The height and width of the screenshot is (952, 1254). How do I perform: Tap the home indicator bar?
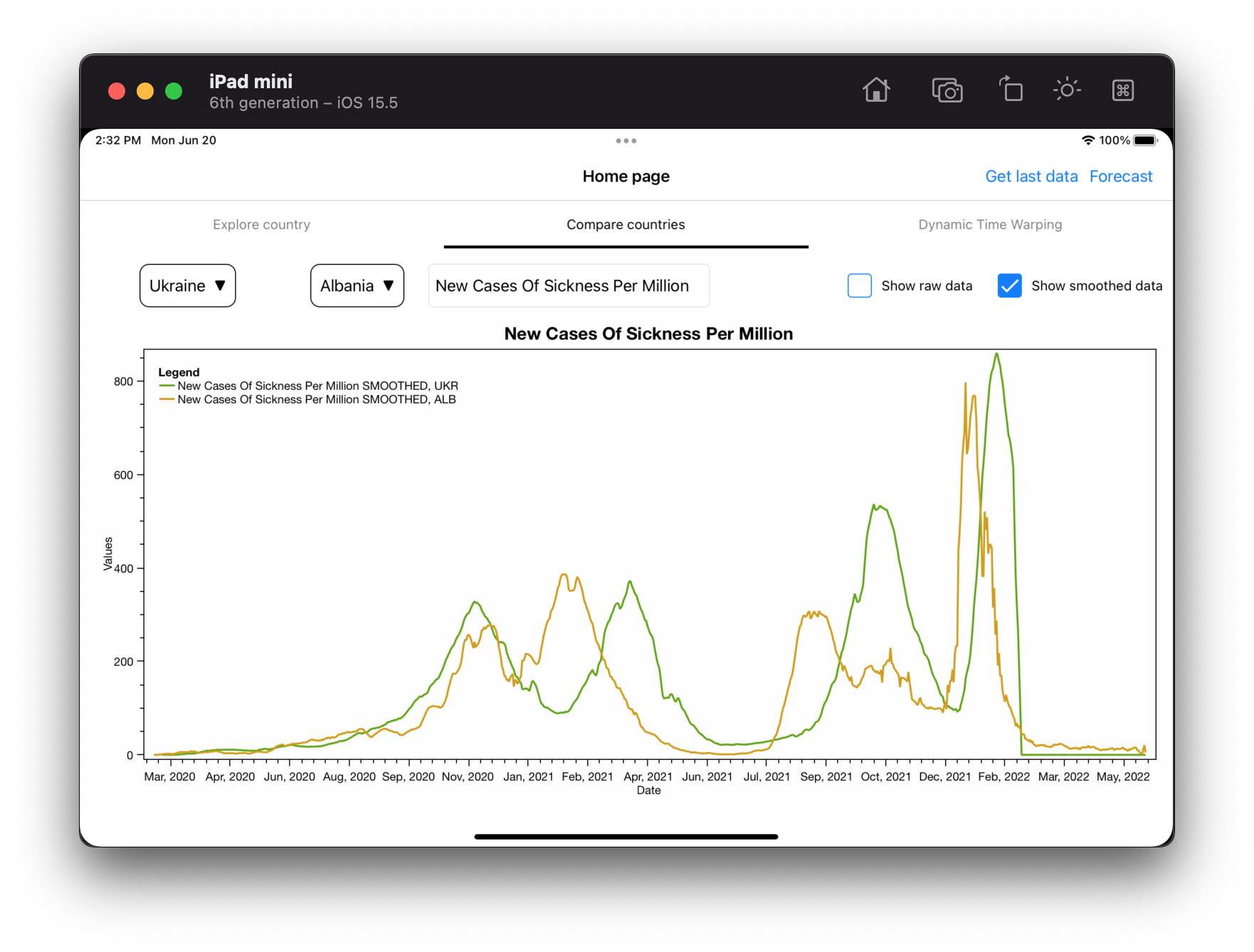click(626, 837)
